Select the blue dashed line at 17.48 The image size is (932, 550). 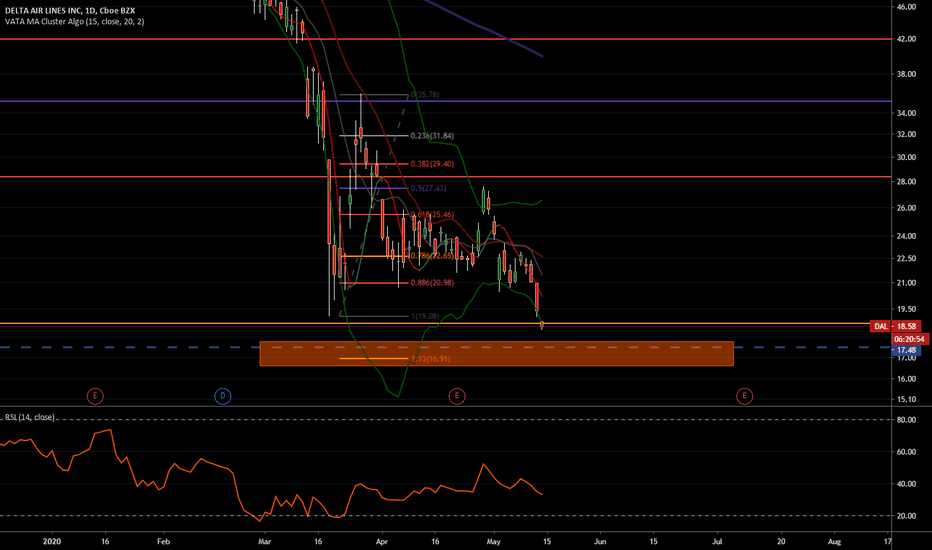[x=446, y=347]
